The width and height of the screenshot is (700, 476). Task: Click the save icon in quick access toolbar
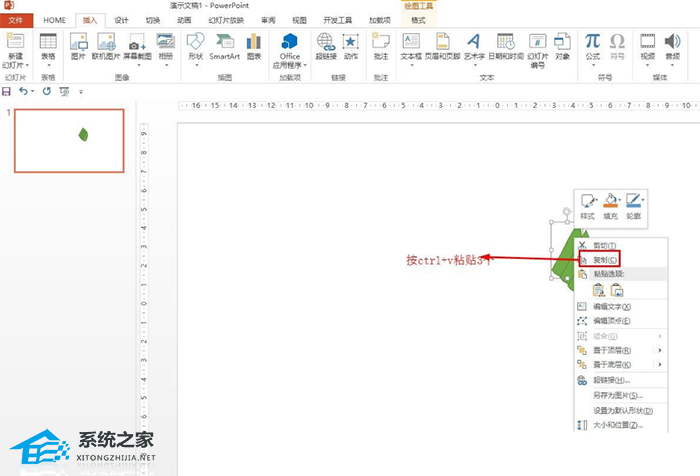tap(6, 92)
